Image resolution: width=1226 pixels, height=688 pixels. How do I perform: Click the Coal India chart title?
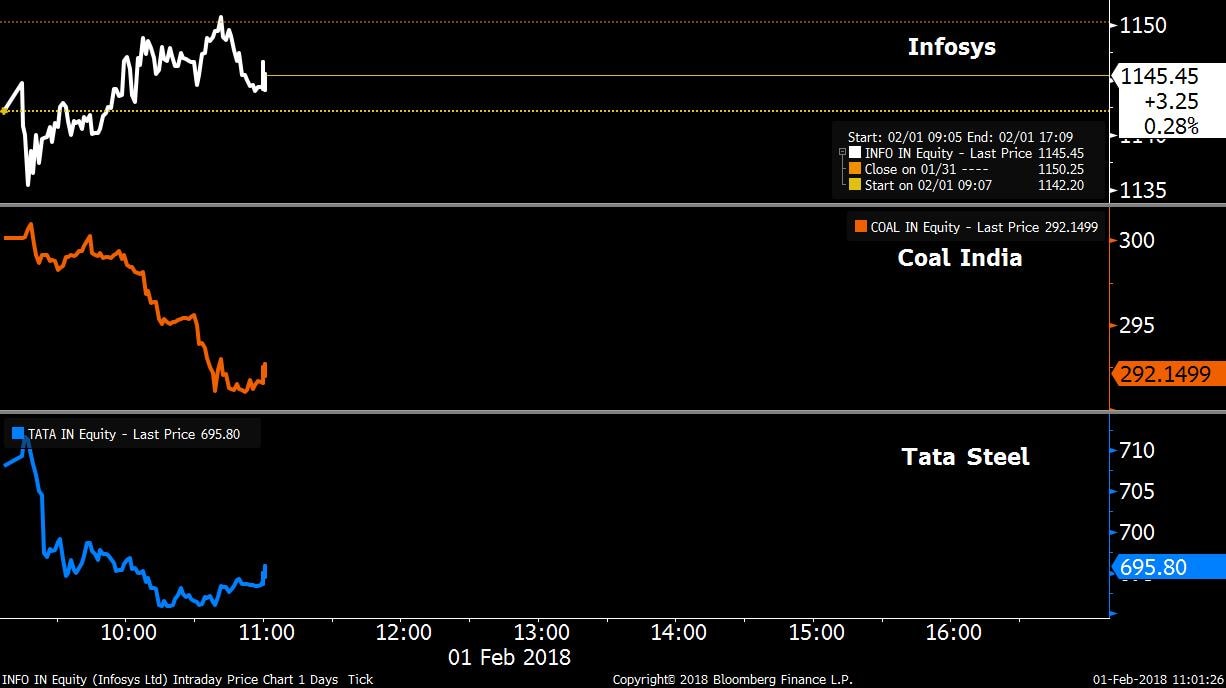(x=959, y=258)
